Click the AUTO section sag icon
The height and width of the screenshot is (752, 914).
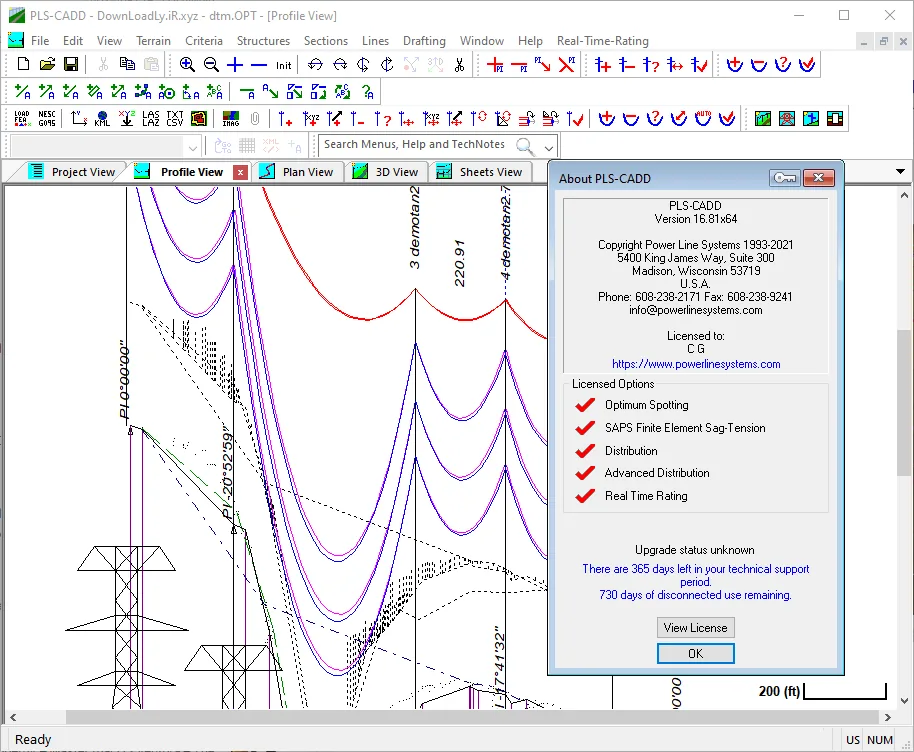(703, 118)
